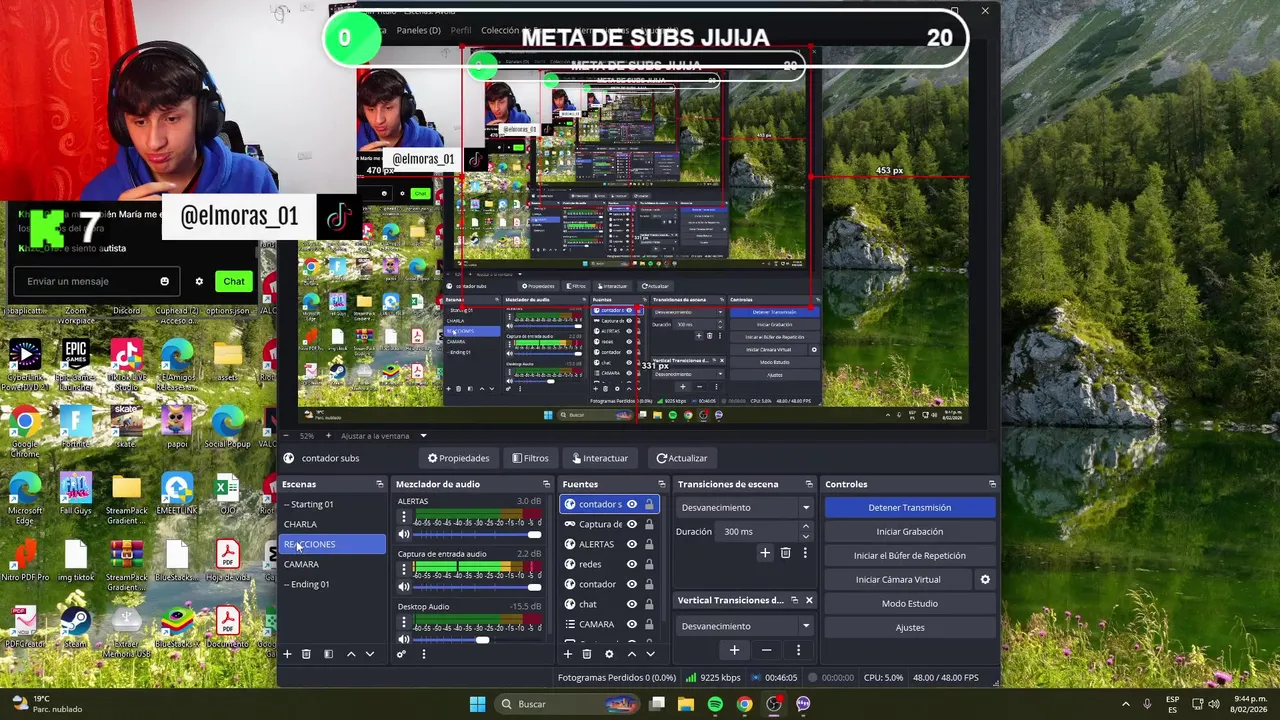Open Vertical Transiciones Desvanecimiento dropdown
This screenshot has height=720, width=1280.
(745, 626)
